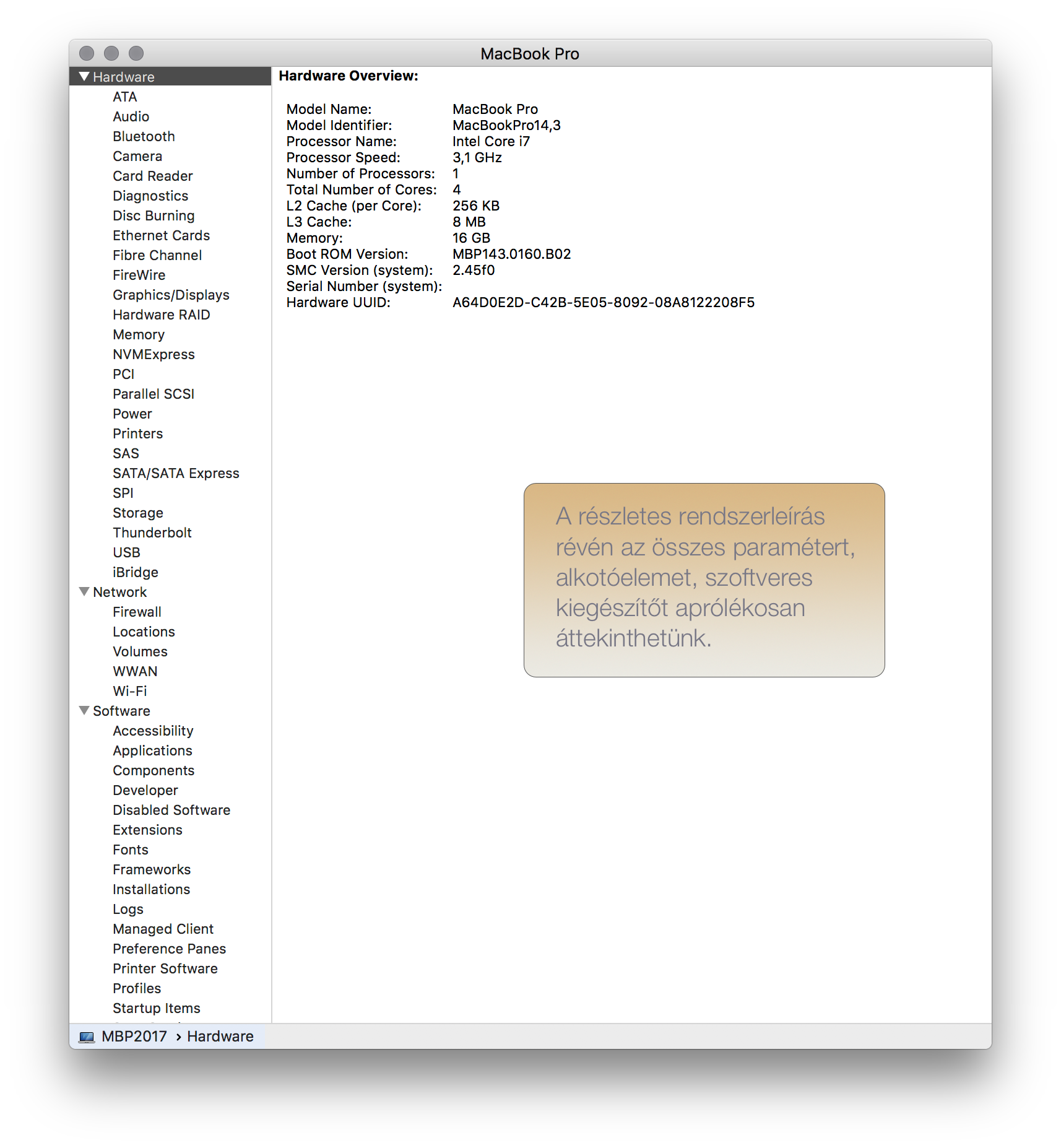Select Thunderbolt in the sidebar

152,533
